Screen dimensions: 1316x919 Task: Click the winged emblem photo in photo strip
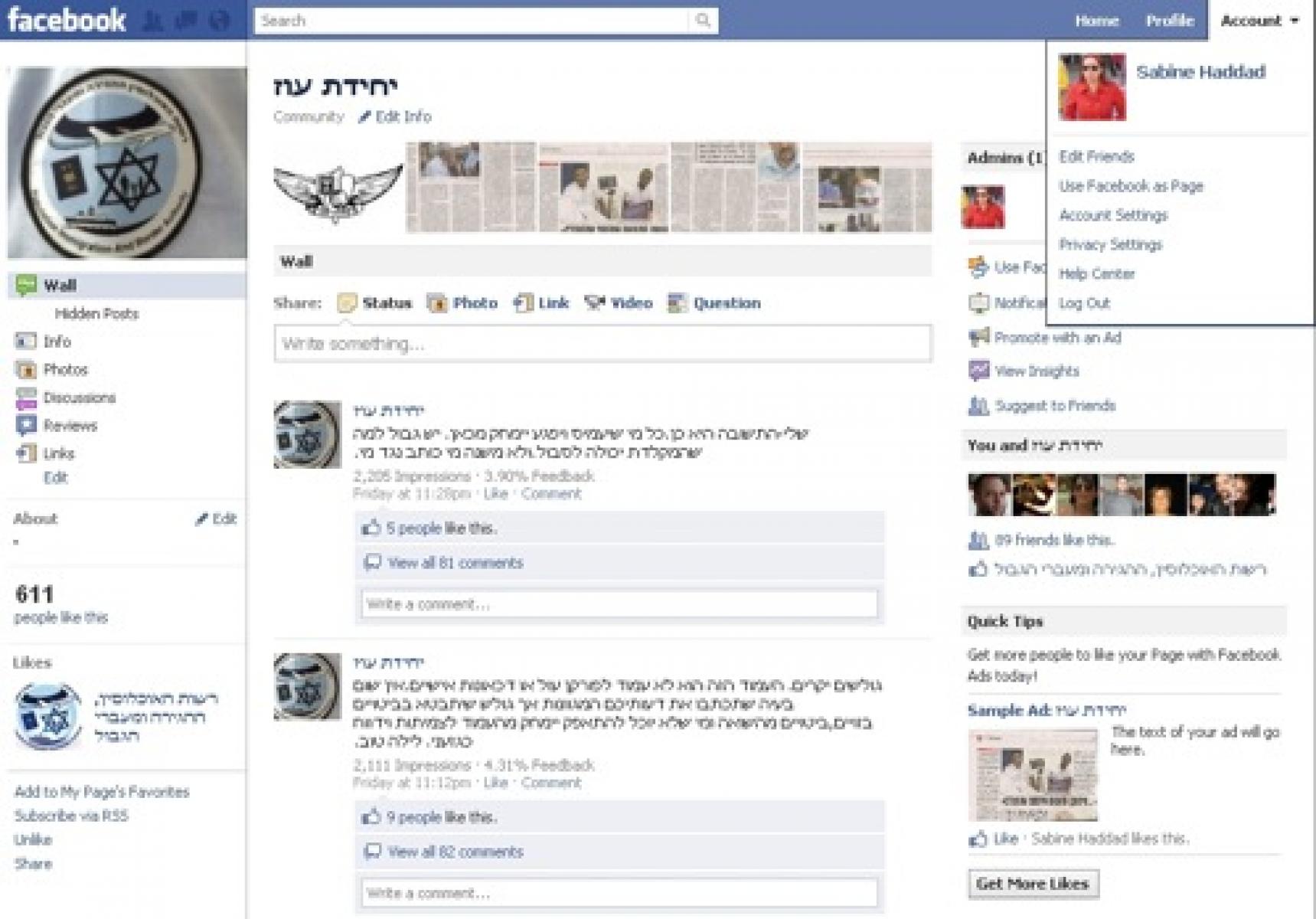tap(338, 188)
